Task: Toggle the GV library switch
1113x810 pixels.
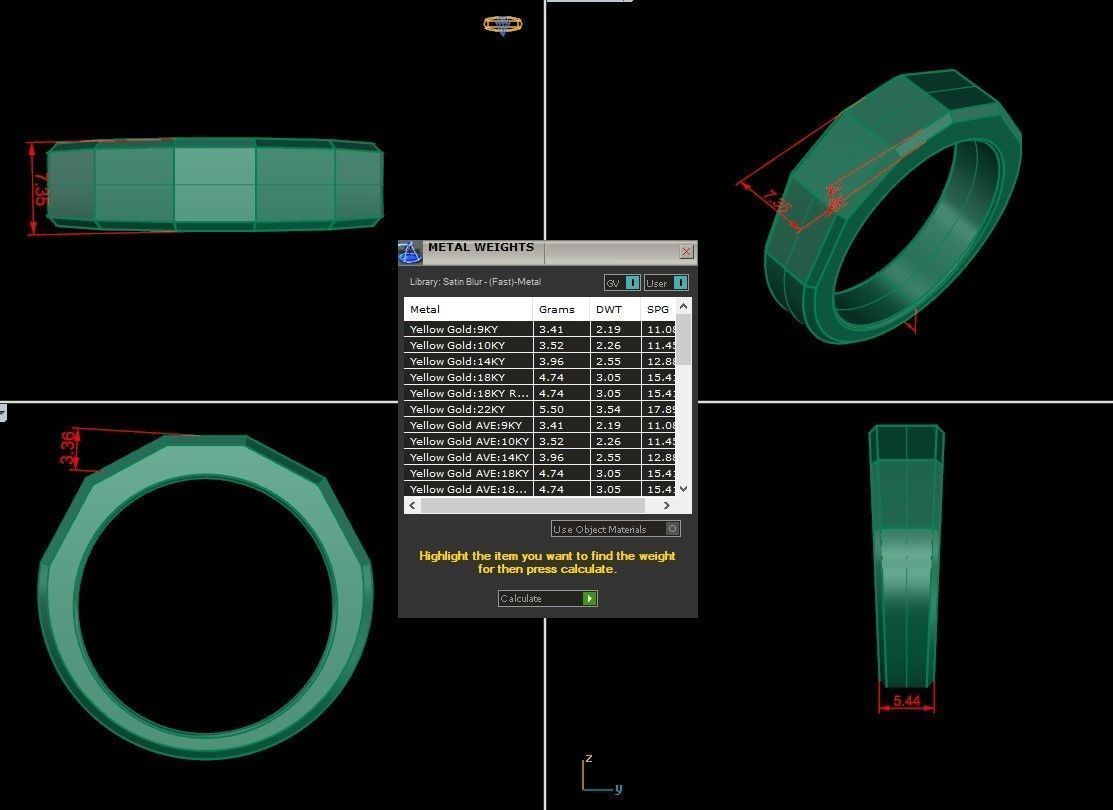Action: [x=623, y=283]
